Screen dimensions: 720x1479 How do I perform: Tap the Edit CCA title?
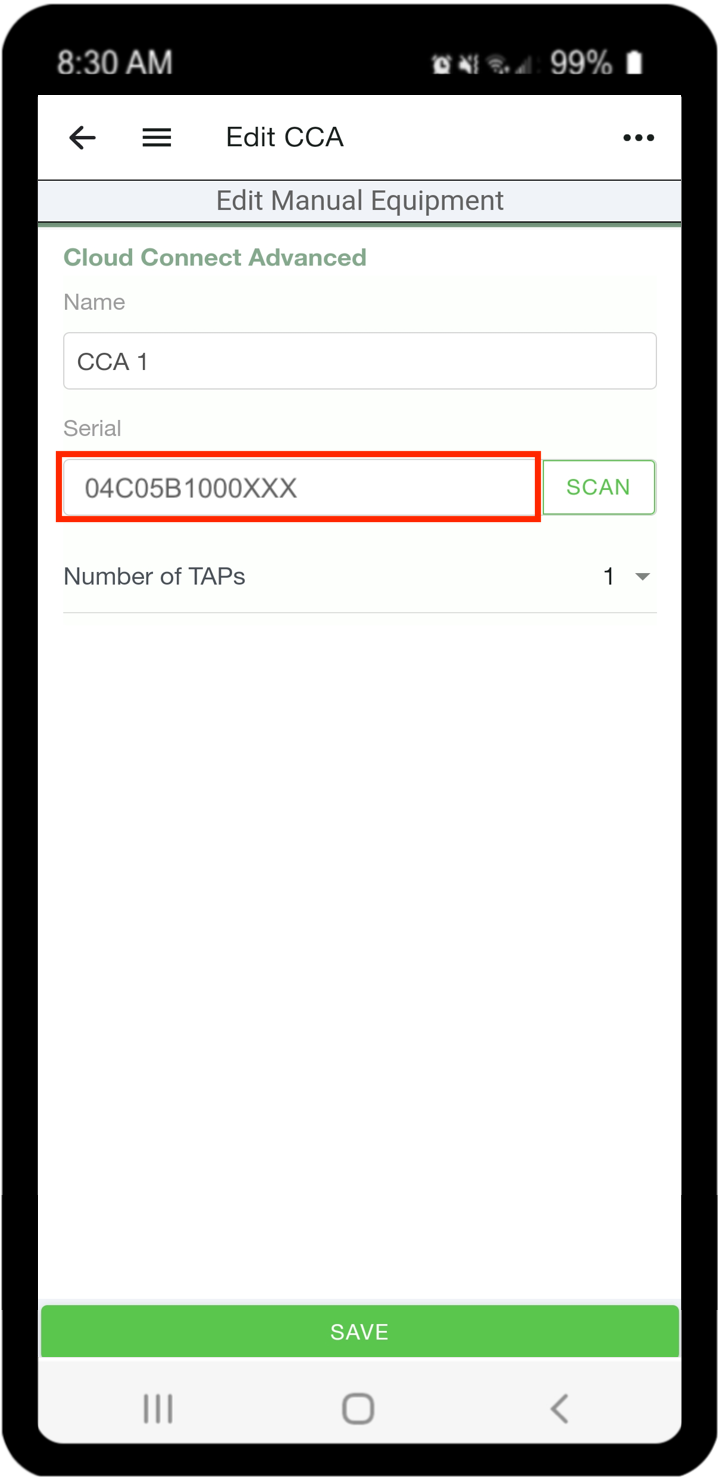pyautogui.click(x=285, y=137)
